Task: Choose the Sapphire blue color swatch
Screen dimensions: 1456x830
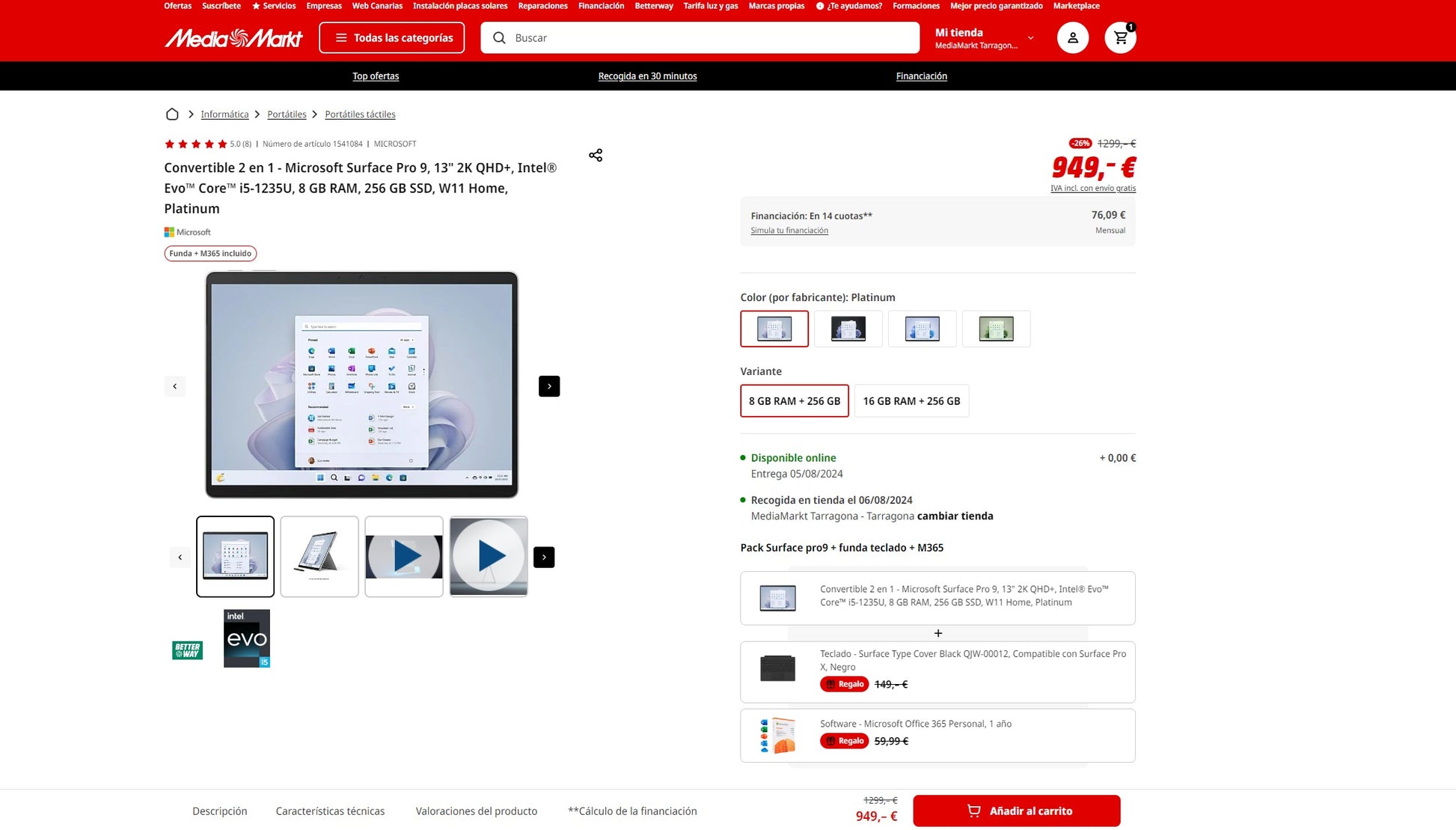Action: pyautogui.click(x=923, y=329)
